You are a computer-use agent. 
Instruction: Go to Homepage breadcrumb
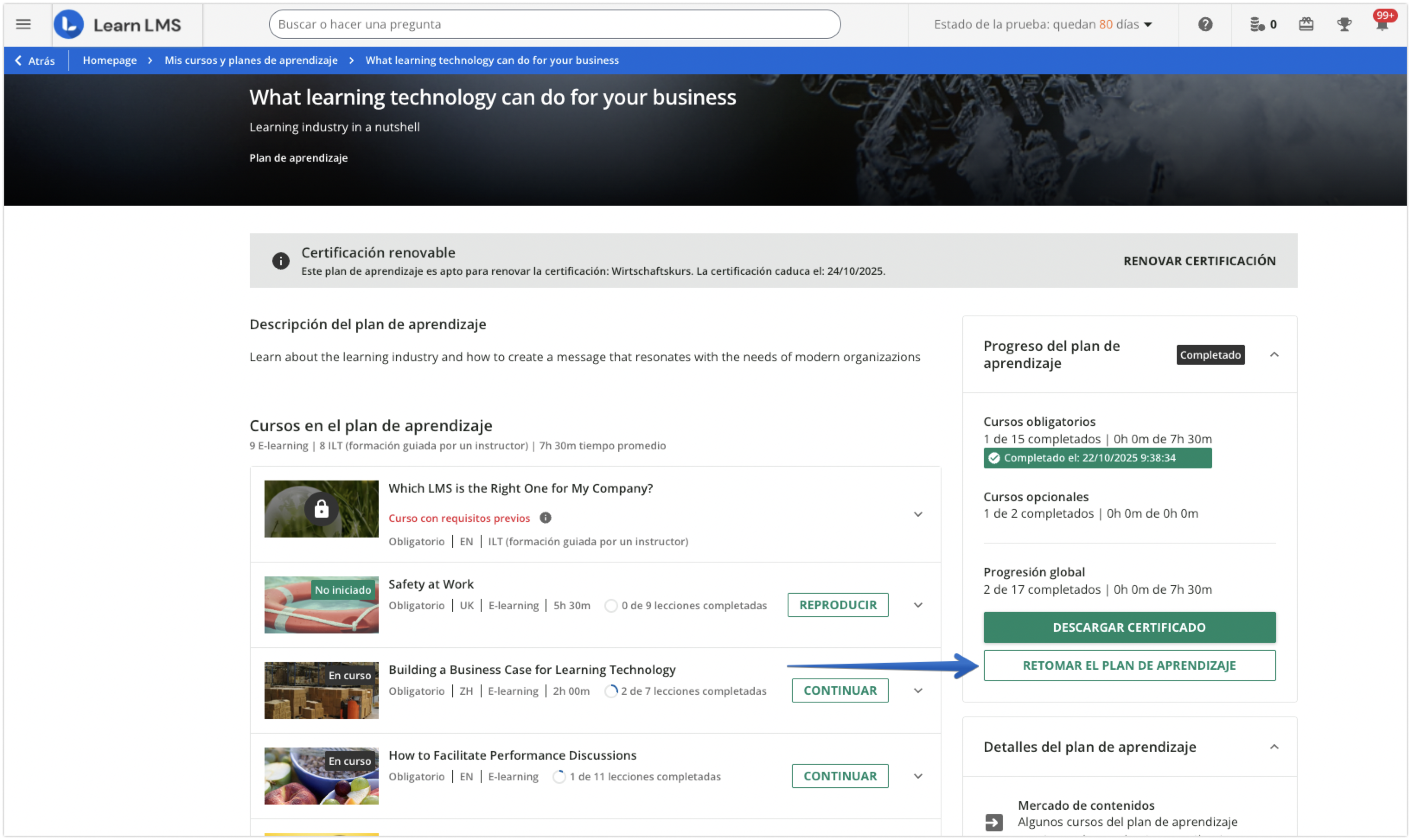click(110, 60)
